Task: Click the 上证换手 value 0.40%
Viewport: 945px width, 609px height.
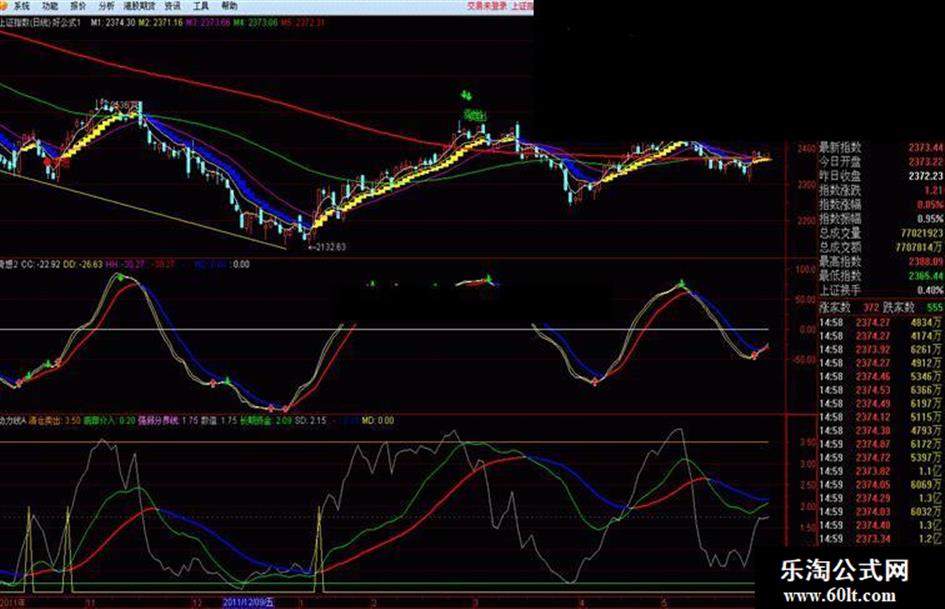Action: [x=930, y=291]
